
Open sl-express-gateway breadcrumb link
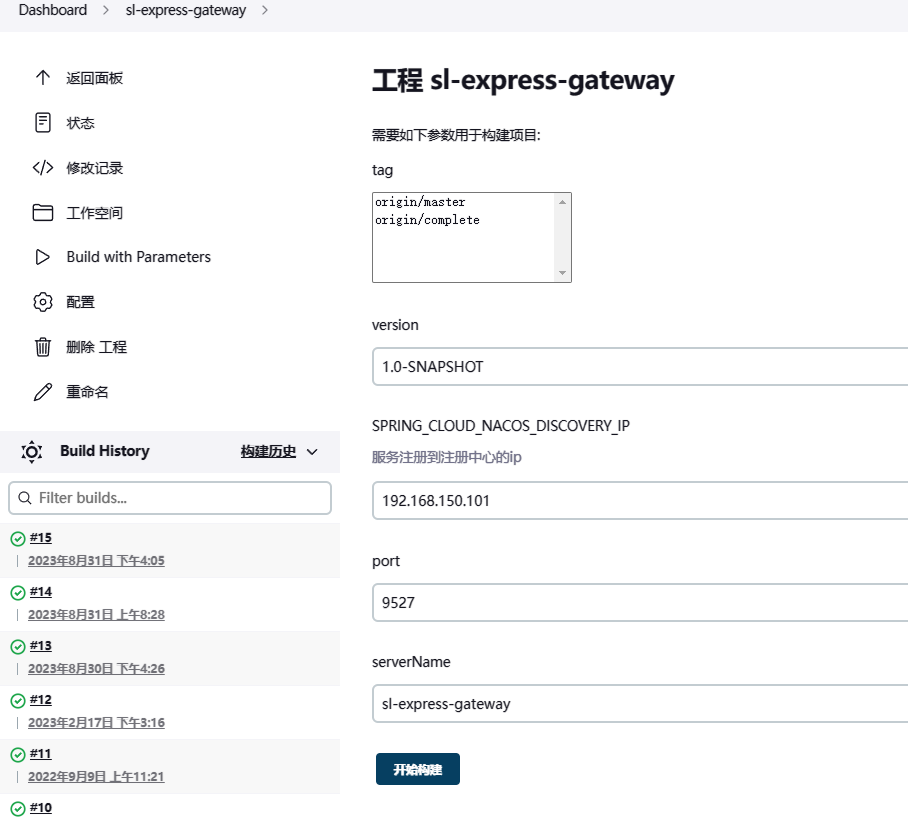(186, 10)
